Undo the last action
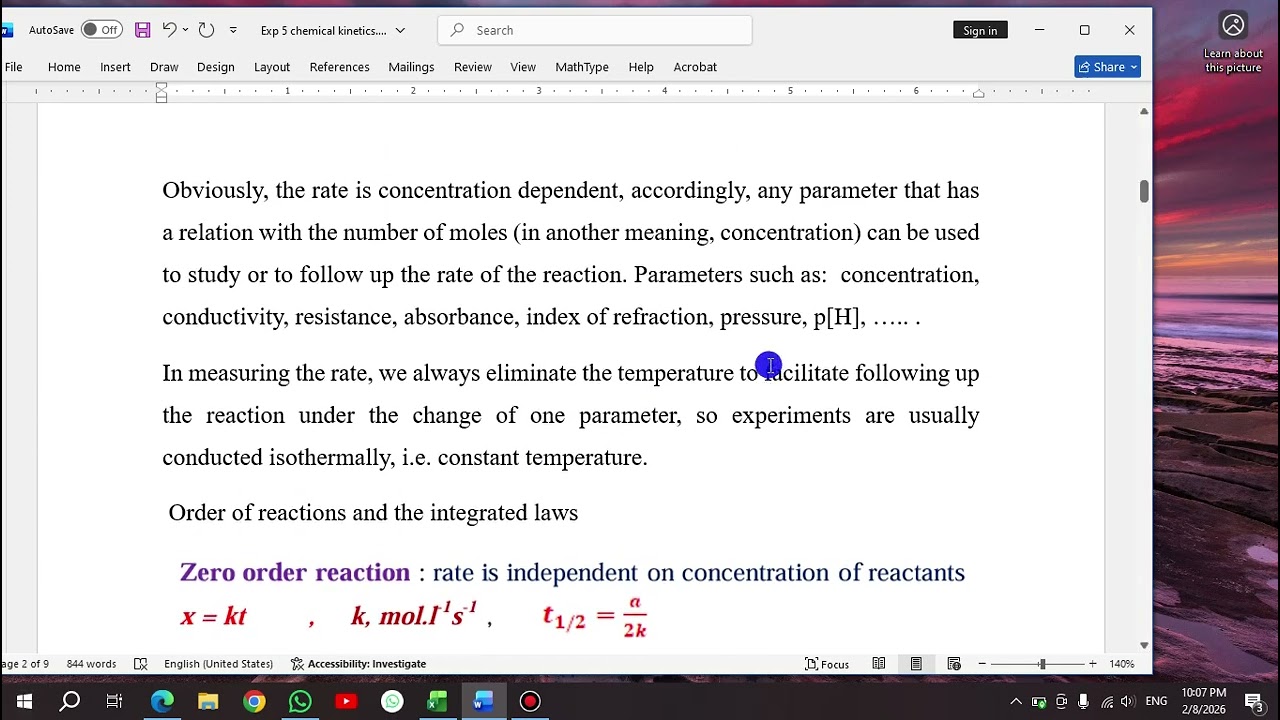1280x720 pixels. pos(169,30)
